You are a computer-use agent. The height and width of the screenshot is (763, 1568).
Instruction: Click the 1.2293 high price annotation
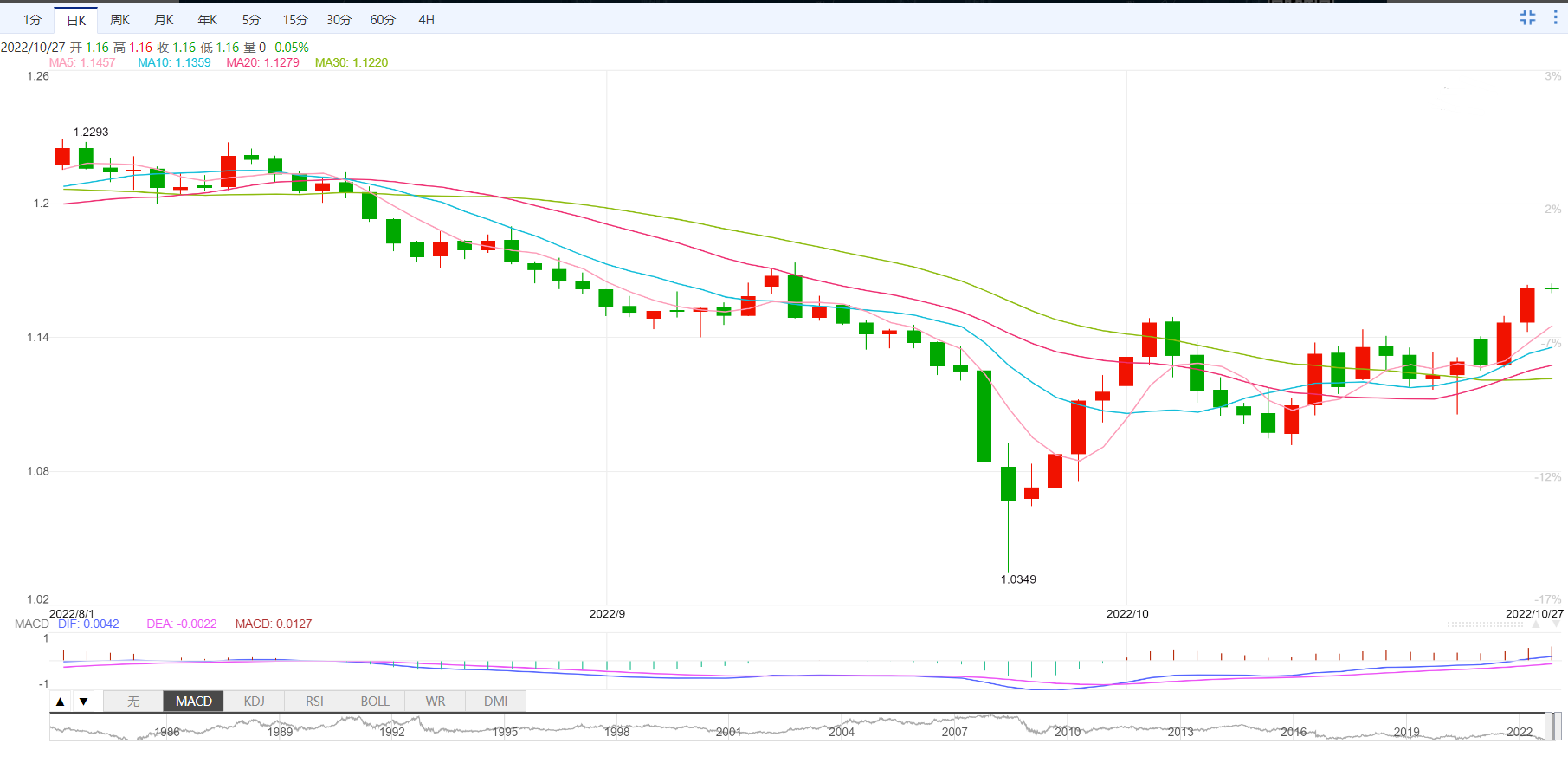point(91,132)
